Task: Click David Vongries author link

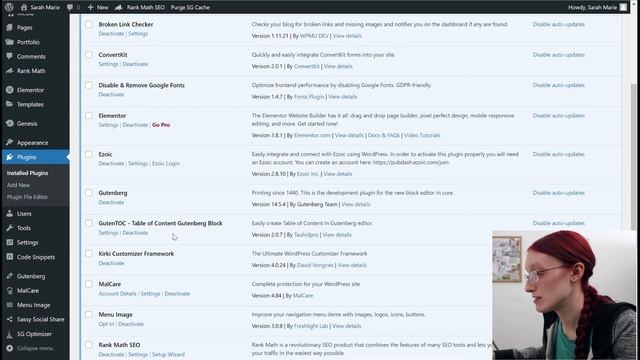Action: (315, 265)
